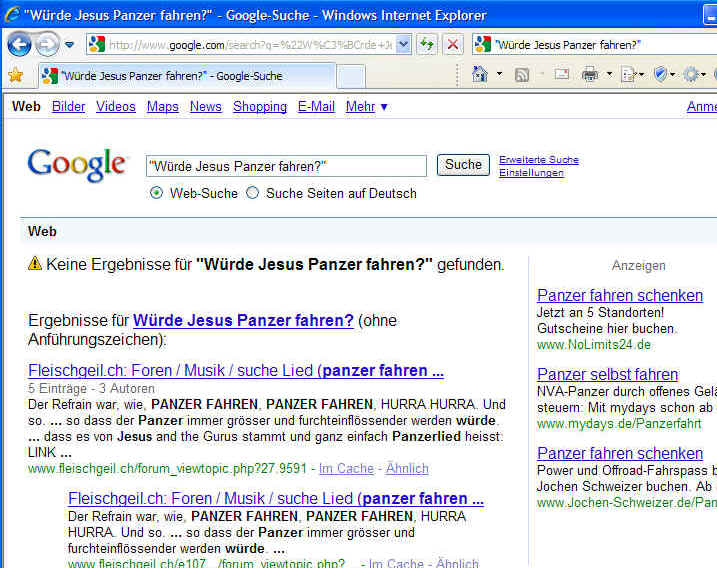The height and width of the screenshot is (568, 717).
Task: Click the Google logo
Action: pos(77,165)
